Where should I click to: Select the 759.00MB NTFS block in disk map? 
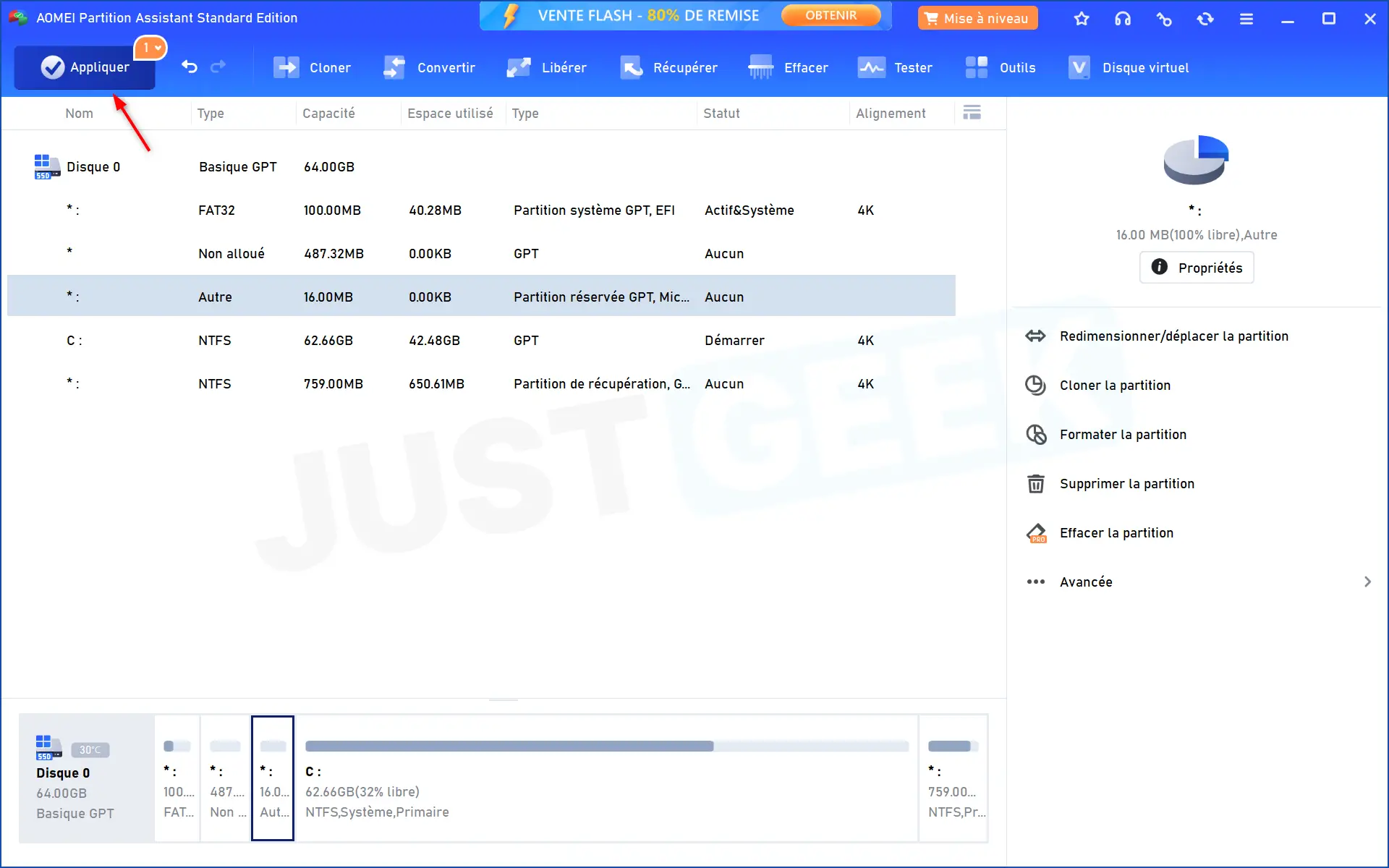(x=953, y=778)
